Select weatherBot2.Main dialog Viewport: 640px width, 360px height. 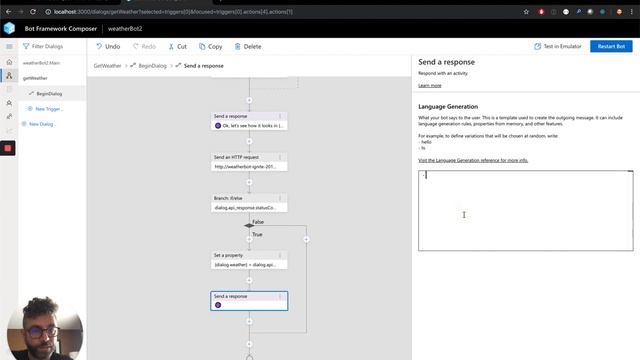coord(41,63)
